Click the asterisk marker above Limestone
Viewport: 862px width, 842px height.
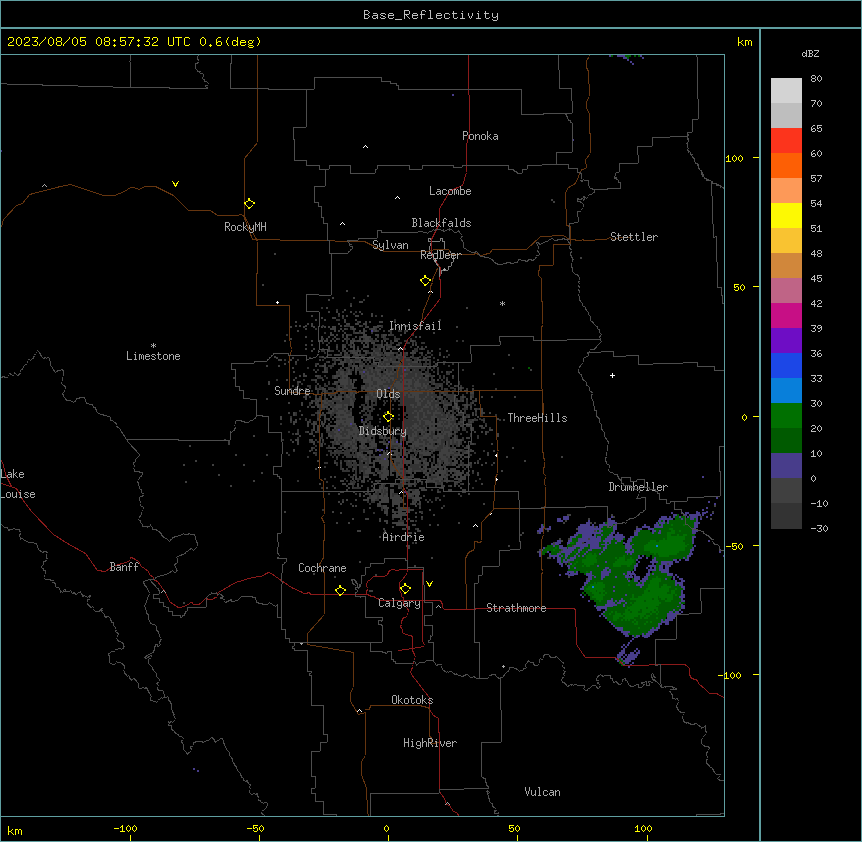pyautogui.click(x=153, y=346)
